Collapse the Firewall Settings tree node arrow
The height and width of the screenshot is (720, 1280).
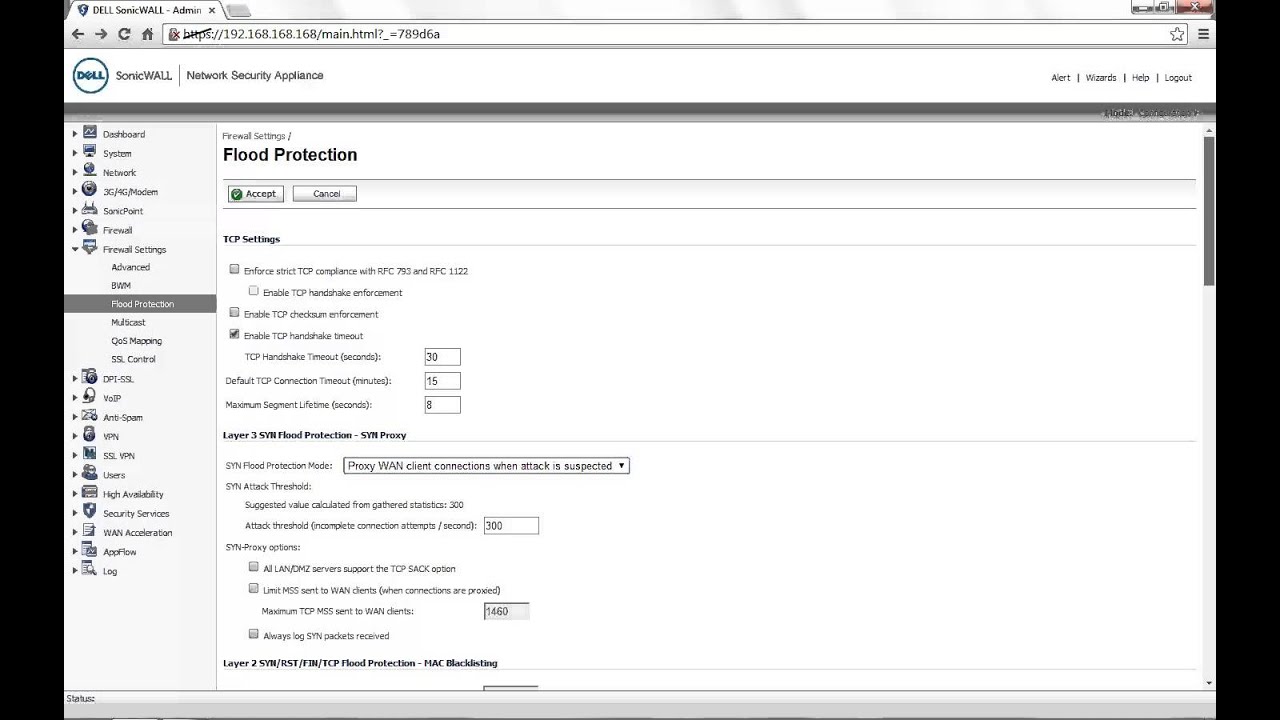(x=75, y=249)
